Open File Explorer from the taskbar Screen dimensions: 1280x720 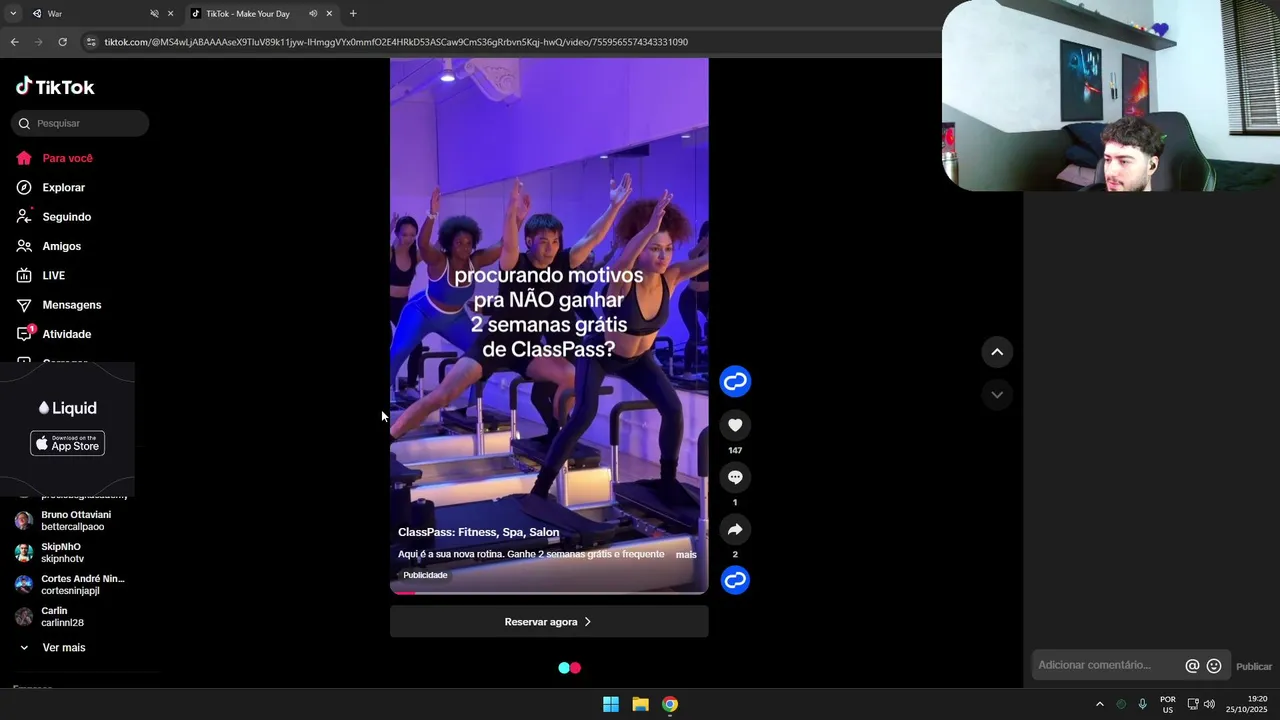point(640,704)
